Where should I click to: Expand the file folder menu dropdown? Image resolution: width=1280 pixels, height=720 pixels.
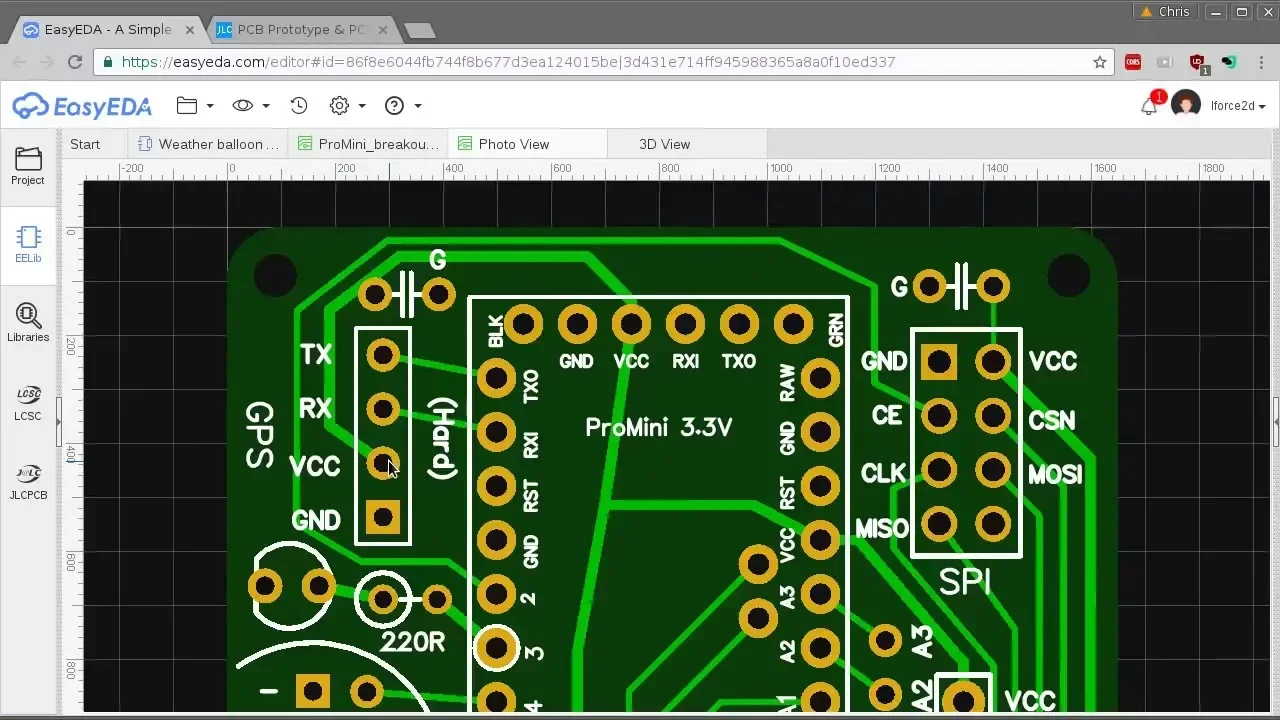pos(195,106)
